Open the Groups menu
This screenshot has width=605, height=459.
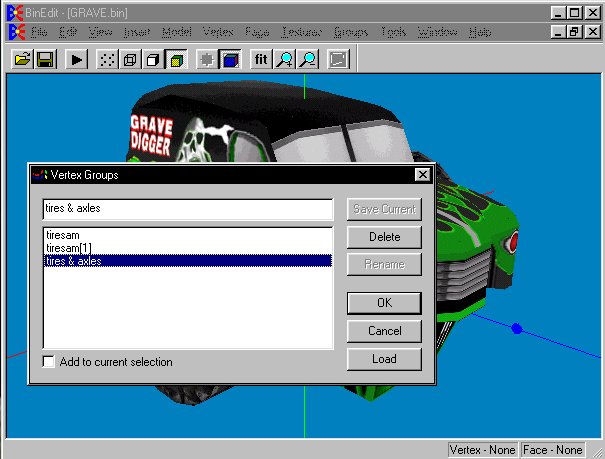(x=350, y=32)
